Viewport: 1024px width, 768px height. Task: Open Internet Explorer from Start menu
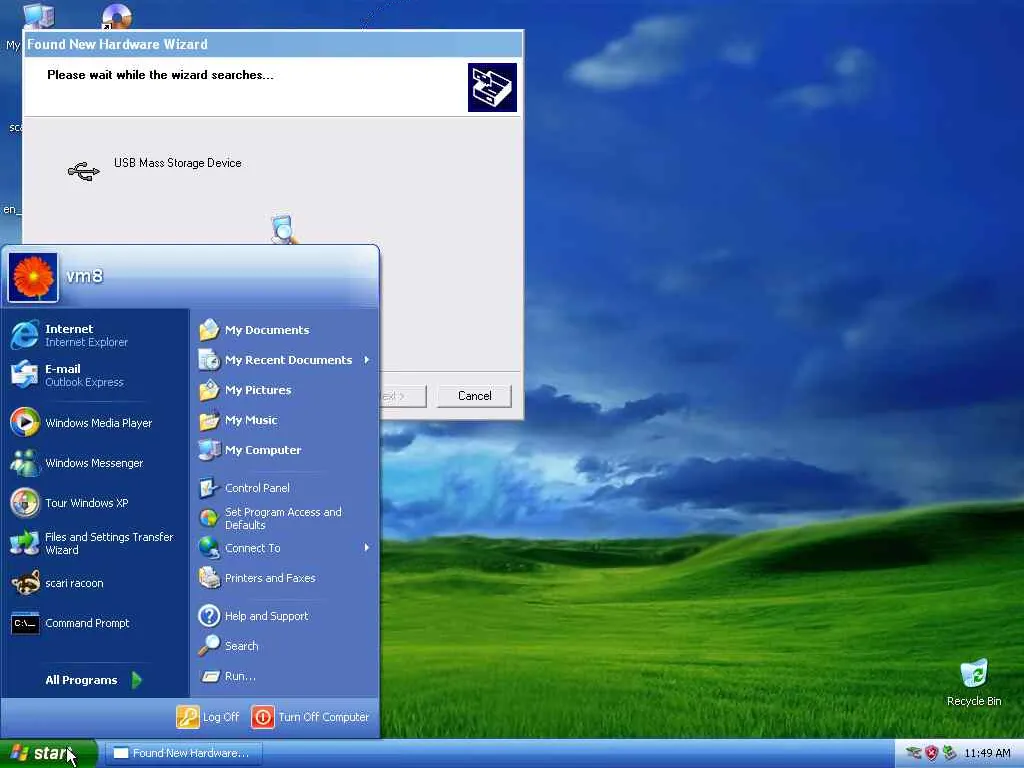(95, 335)
